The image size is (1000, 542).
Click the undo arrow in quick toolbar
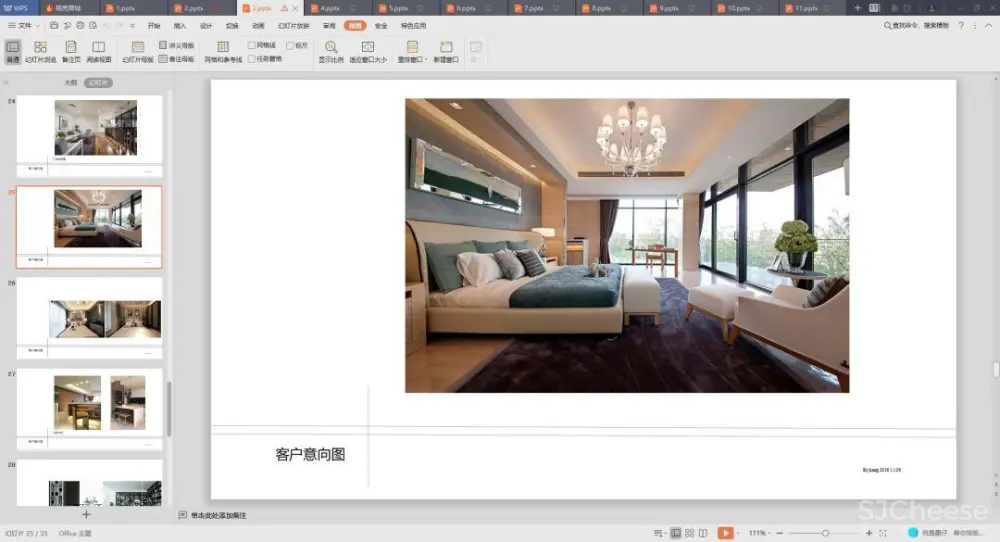(106, 26)
